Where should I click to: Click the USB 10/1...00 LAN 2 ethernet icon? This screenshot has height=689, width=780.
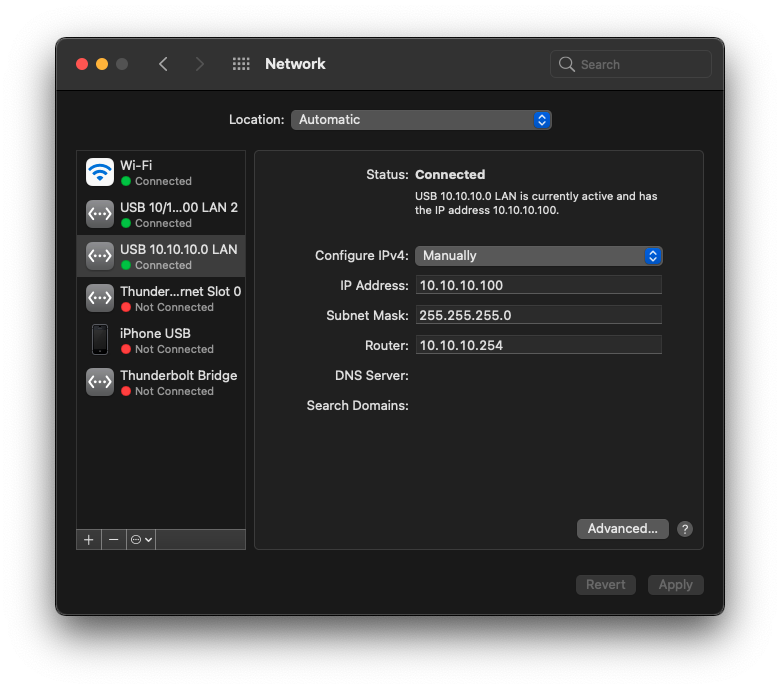point(99,214)
